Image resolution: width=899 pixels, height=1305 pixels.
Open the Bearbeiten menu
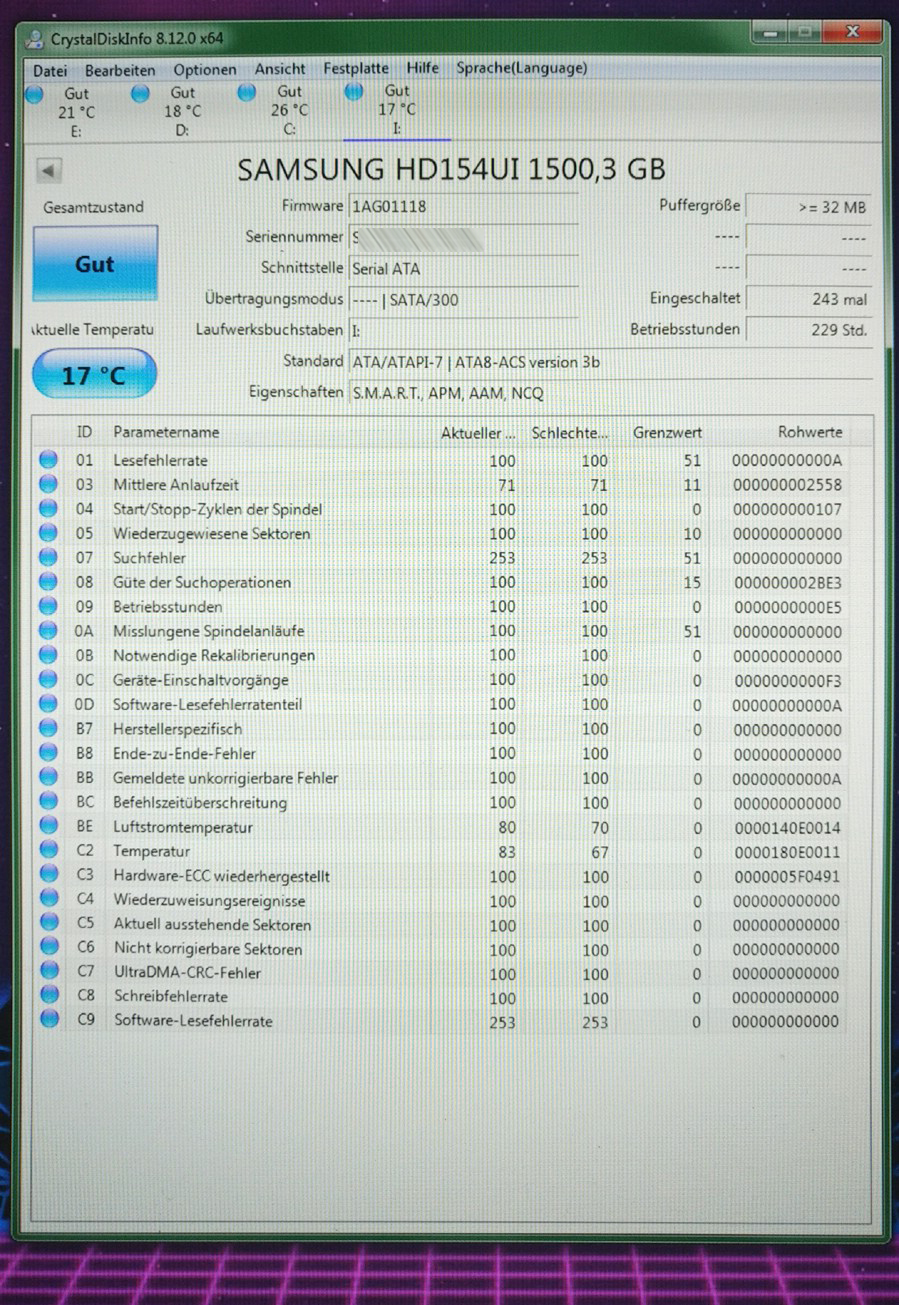120,70
